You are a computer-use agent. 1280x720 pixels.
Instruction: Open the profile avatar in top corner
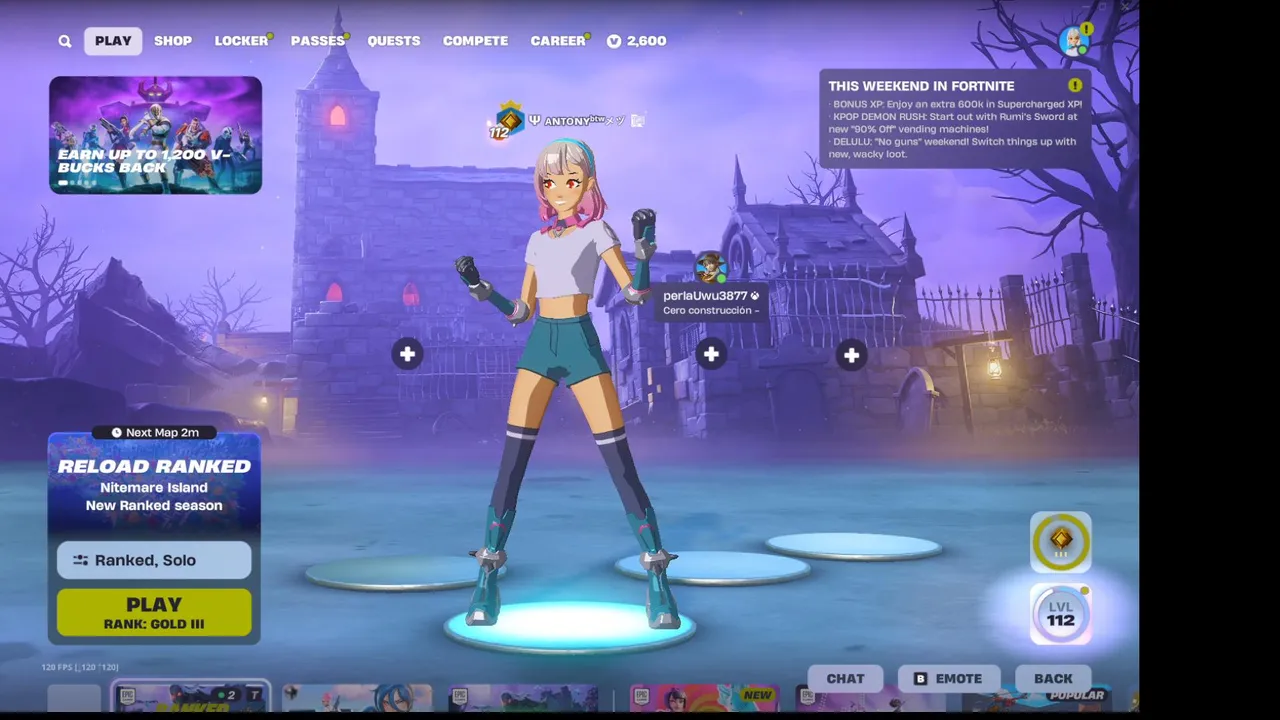click(1073, 40)
